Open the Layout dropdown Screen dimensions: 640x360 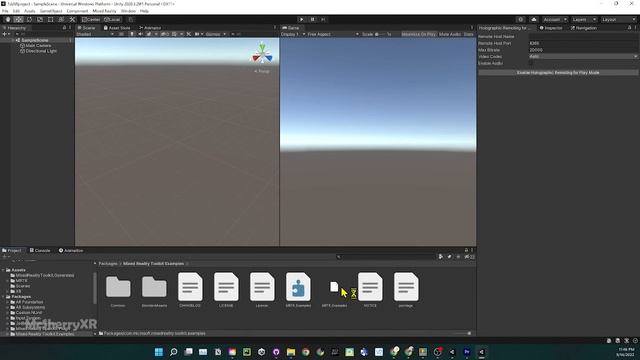point(618,20)
